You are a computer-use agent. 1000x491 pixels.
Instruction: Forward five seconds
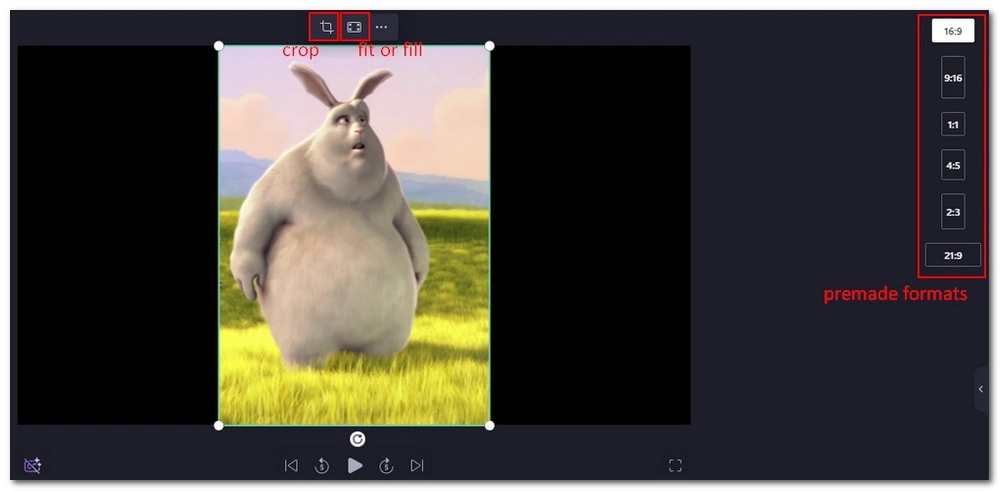pyautogui.click(x=386, y=466)
